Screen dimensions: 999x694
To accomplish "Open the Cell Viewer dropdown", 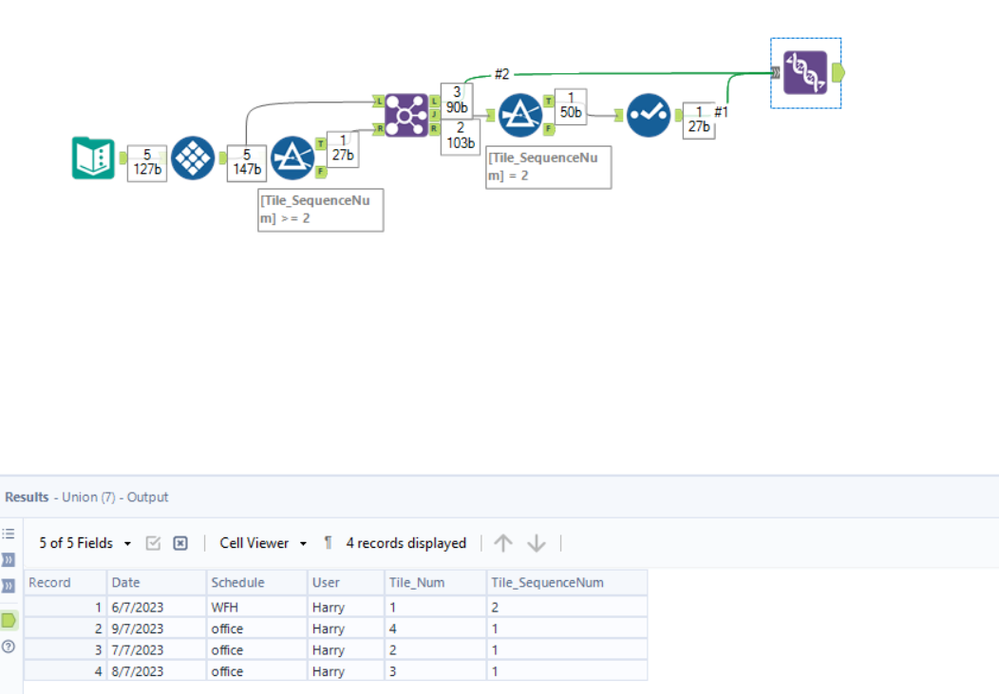I will point(263,543).
